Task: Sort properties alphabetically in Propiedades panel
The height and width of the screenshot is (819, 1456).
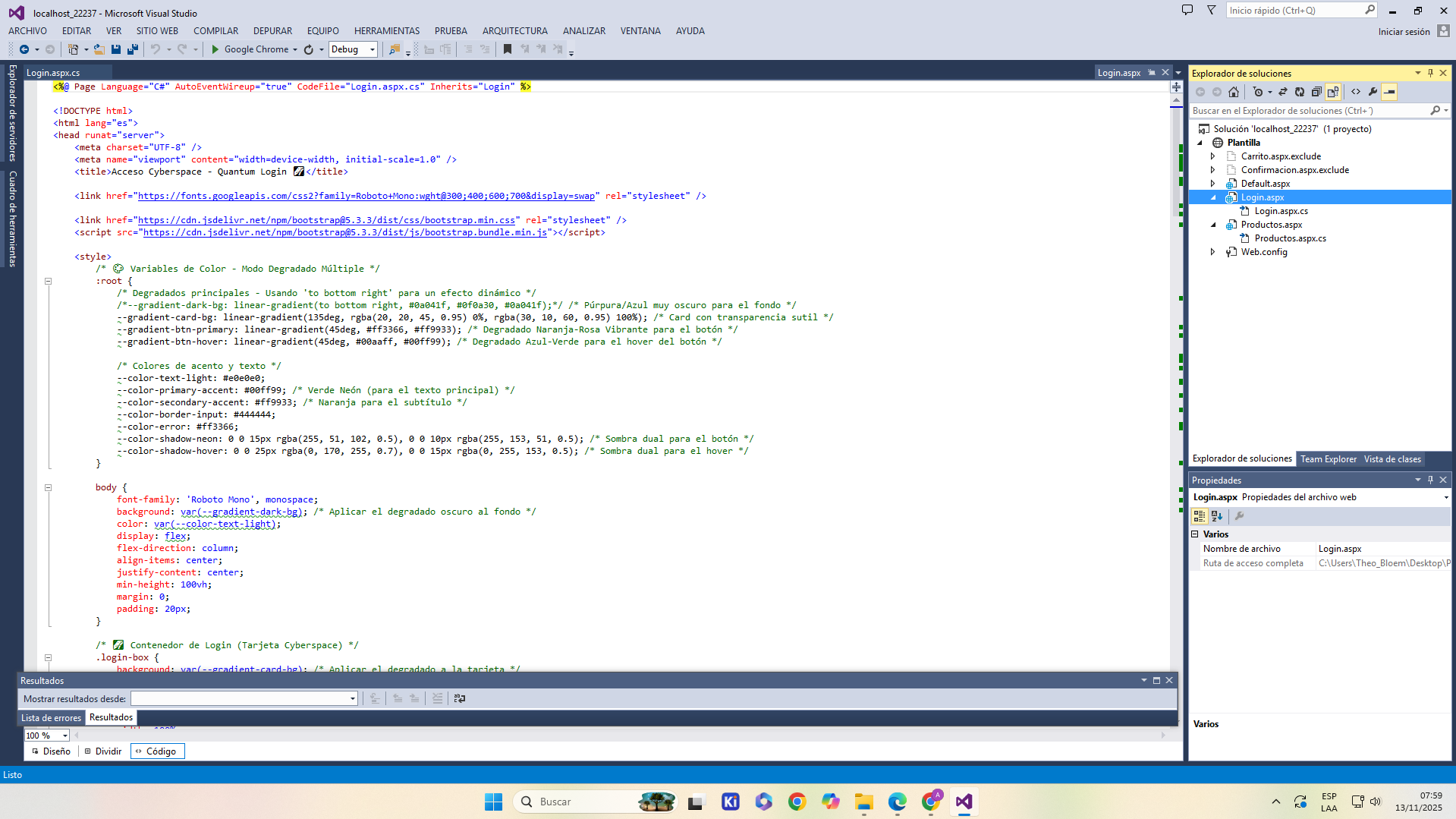Action: pyautogui.click(x=1217, y=516)
